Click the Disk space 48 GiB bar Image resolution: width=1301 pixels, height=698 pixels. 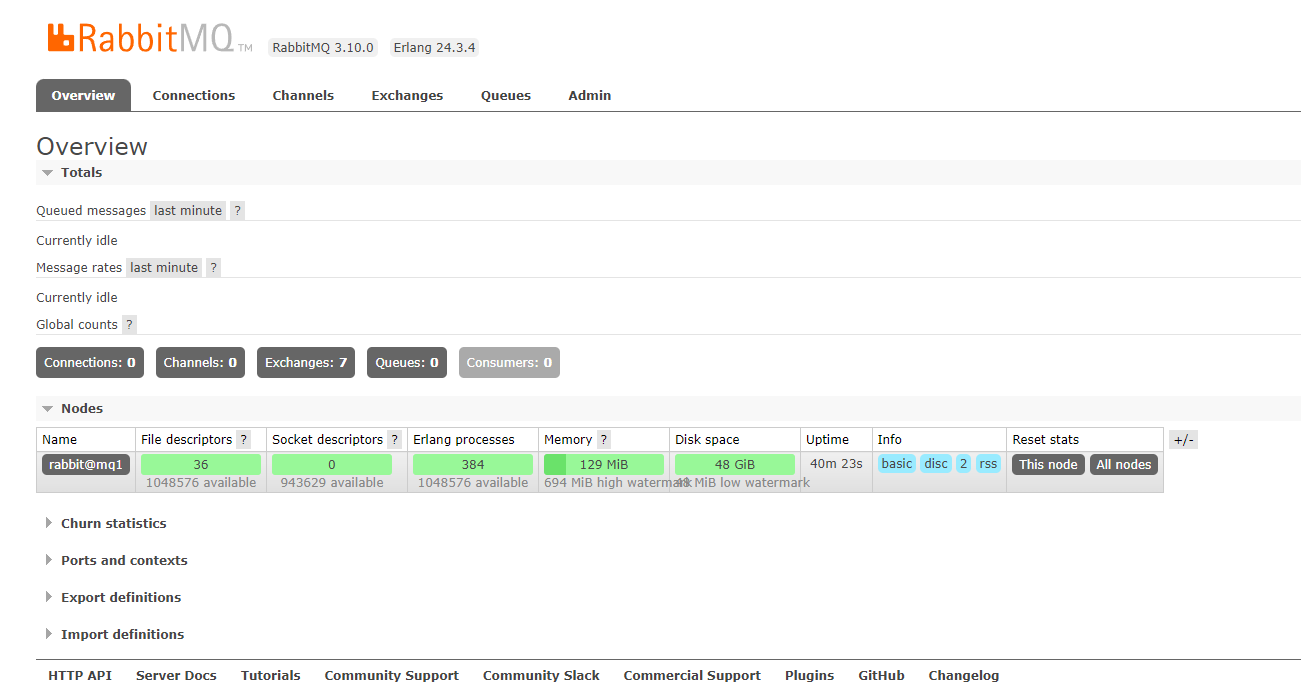(735, 465)
